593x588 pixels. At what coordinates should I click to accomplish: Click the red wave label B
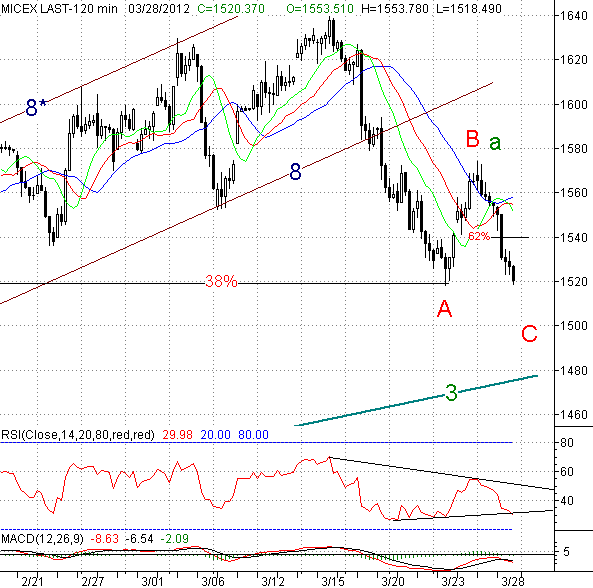click(473, 139)
